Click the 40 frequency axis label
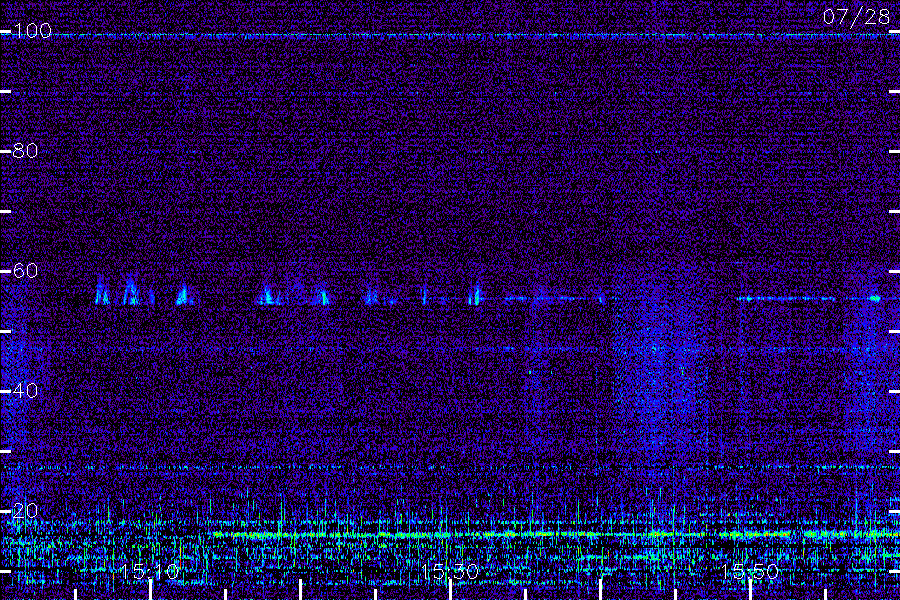Image resolution: width=900 pixels, height=600 pixels. 25,390
